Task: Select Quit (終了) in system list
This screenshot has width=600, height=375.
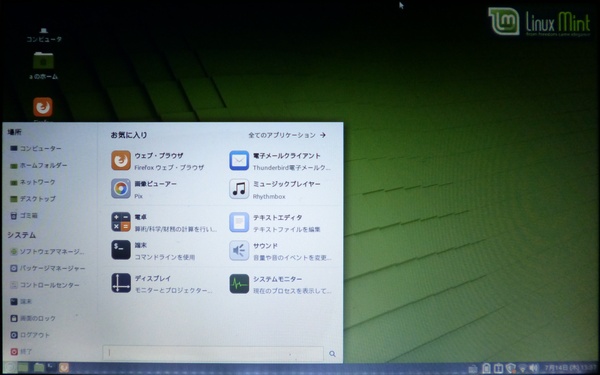Action: tap(21, 351)
